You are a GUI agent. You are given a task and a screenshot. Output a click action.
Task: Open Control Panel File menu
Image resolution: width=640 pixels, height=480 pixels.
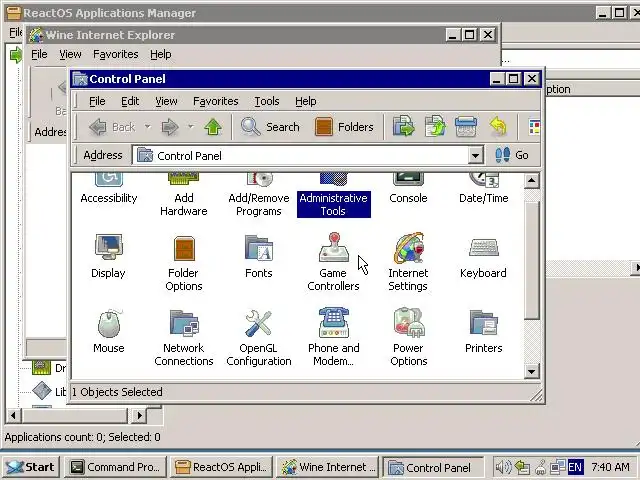97,101
